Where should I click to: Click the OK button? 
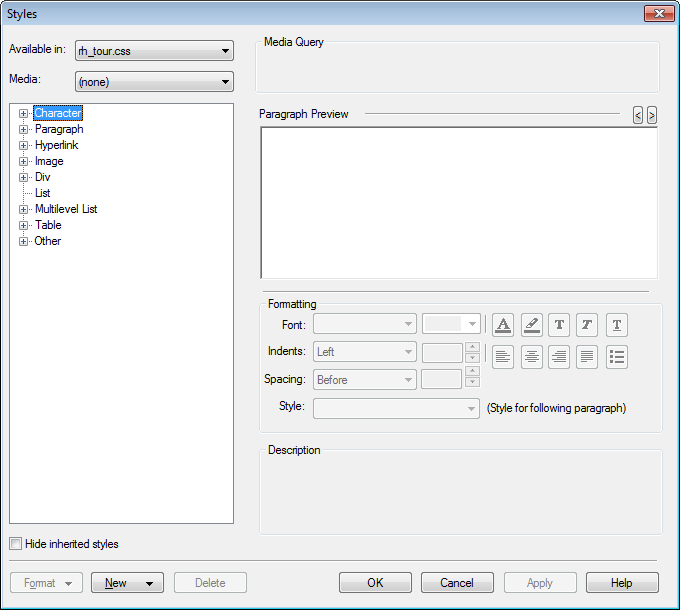tap(375, 583)
